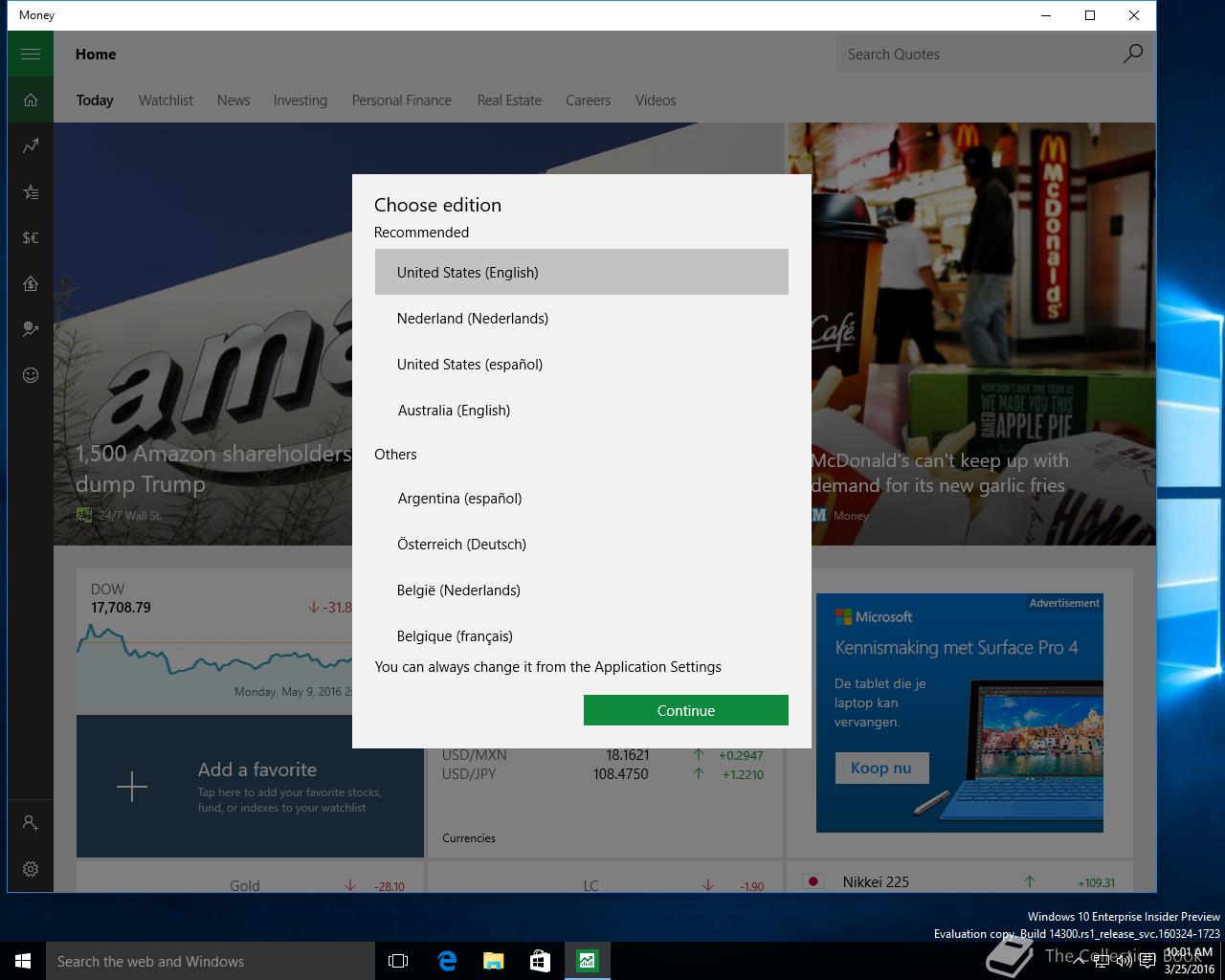Open Watchlist from the sidebar star icon
The width and height of the screenshot is (1225, 980).
click(x=31, y=191)
